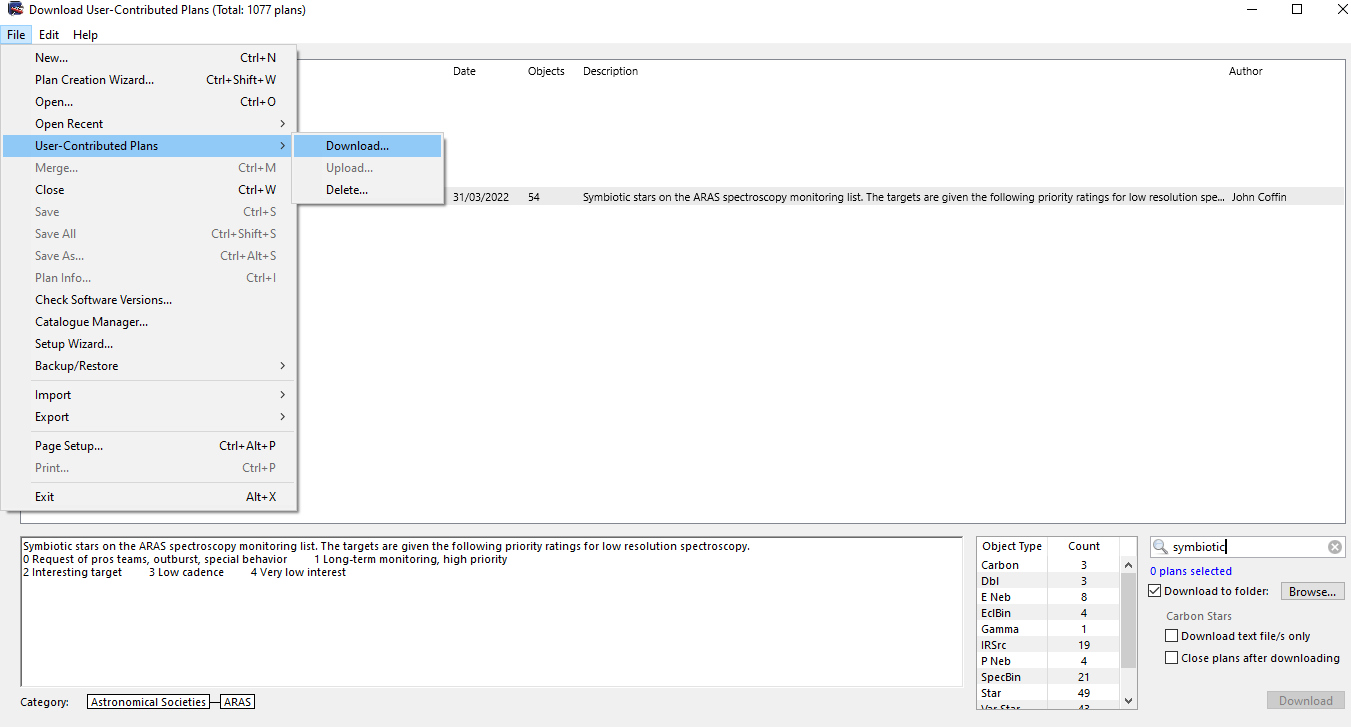Enable Download text file/s only
This screenshot has height=727, width=1351.
click(1172, 636)
